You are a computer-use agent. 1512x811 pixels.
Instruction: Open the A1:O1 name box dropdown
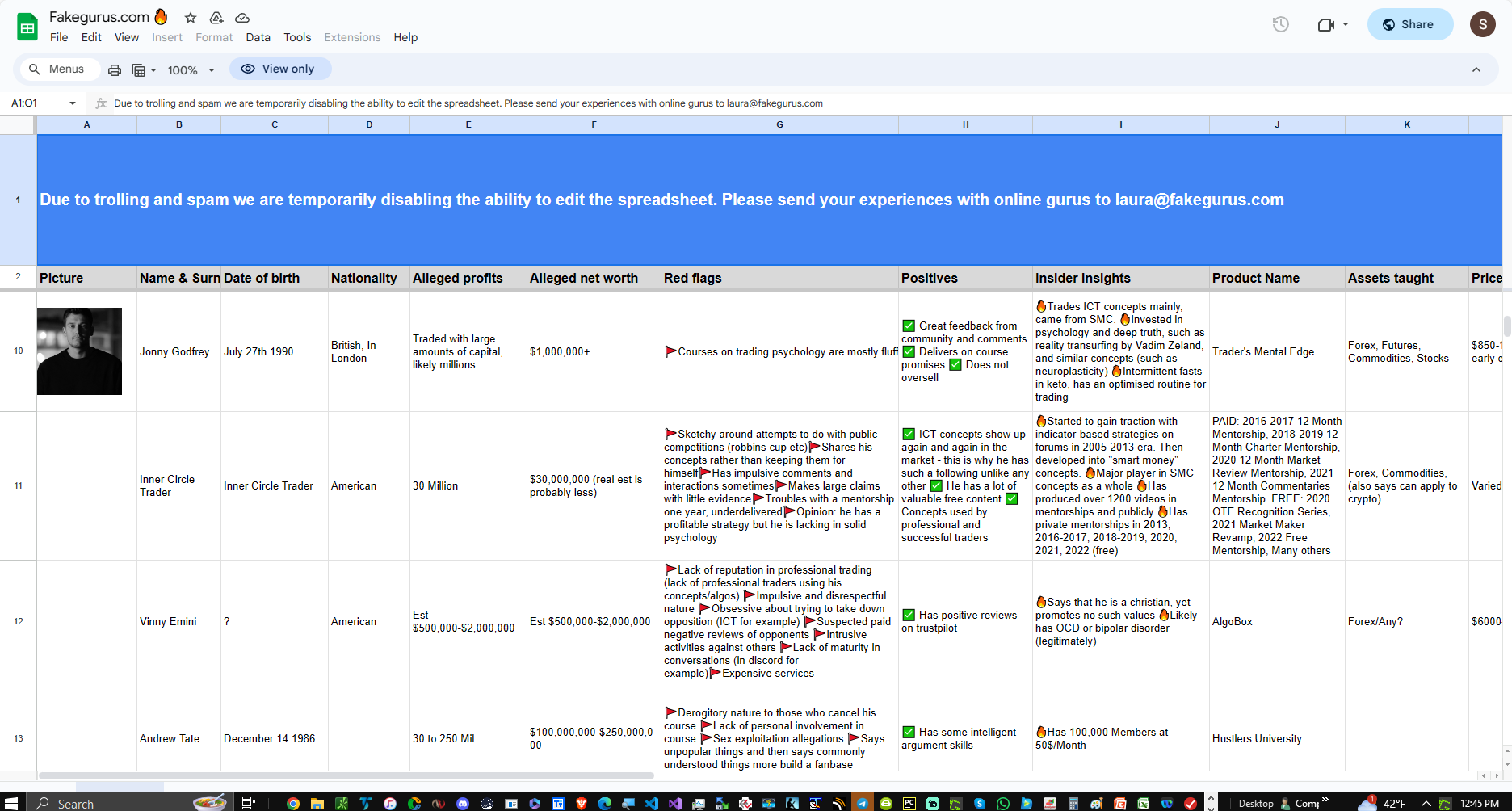[x=73, y=103]
